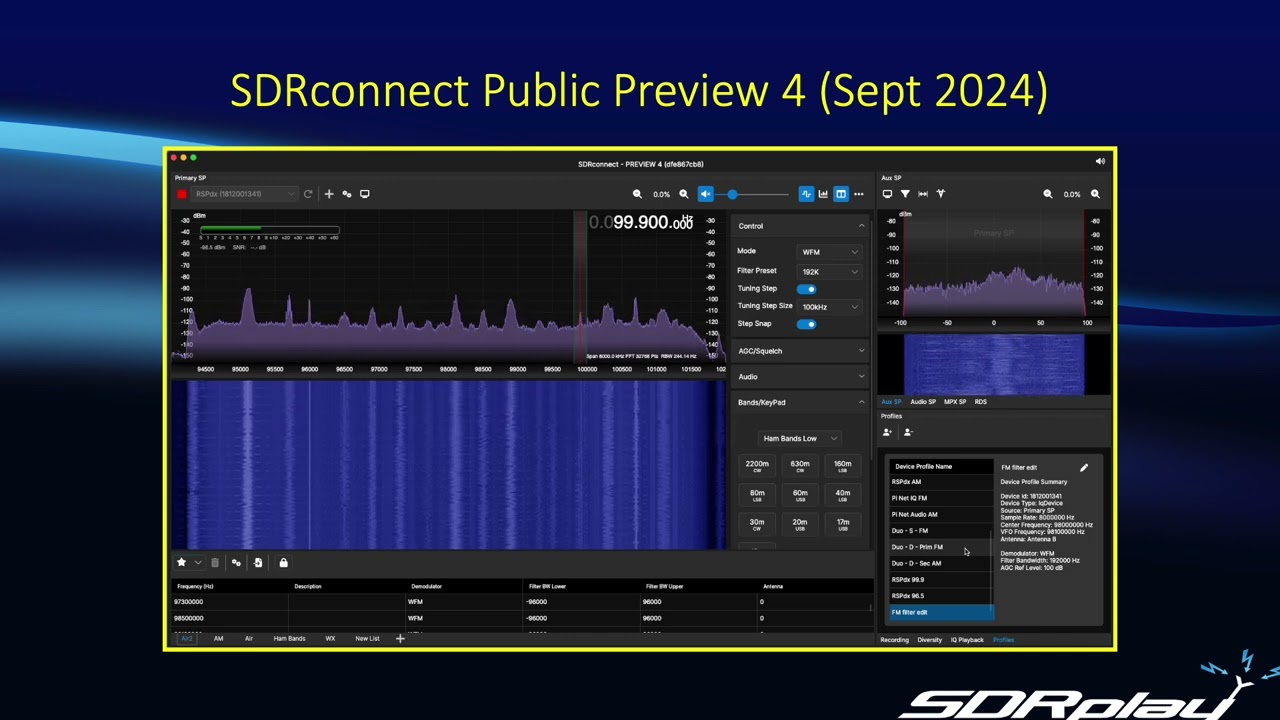1280x720 pixels.
Task: Select the 97300000 frequency row
Action: (x=520, y=602)
